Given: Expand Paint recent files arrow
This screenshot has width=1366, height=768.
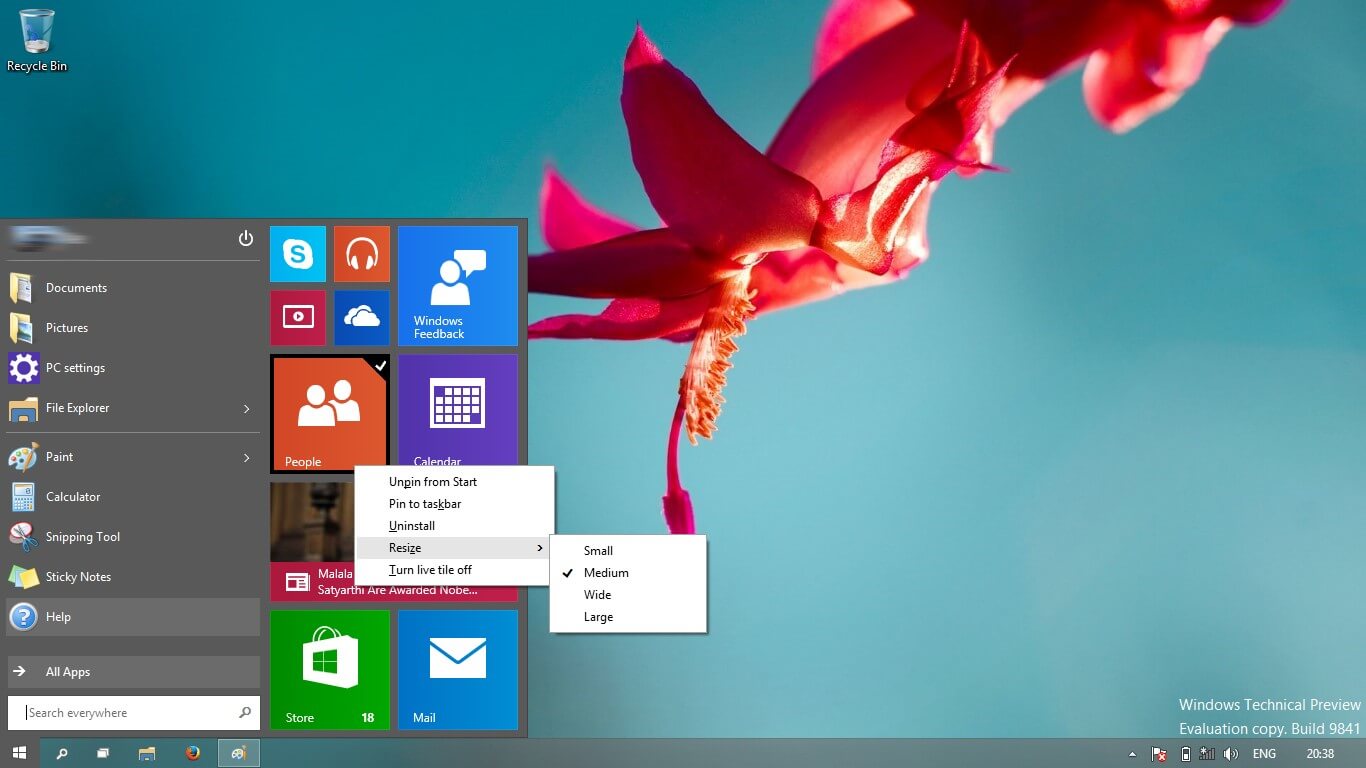Looking at the screenshot, I should tap(246, 457).
